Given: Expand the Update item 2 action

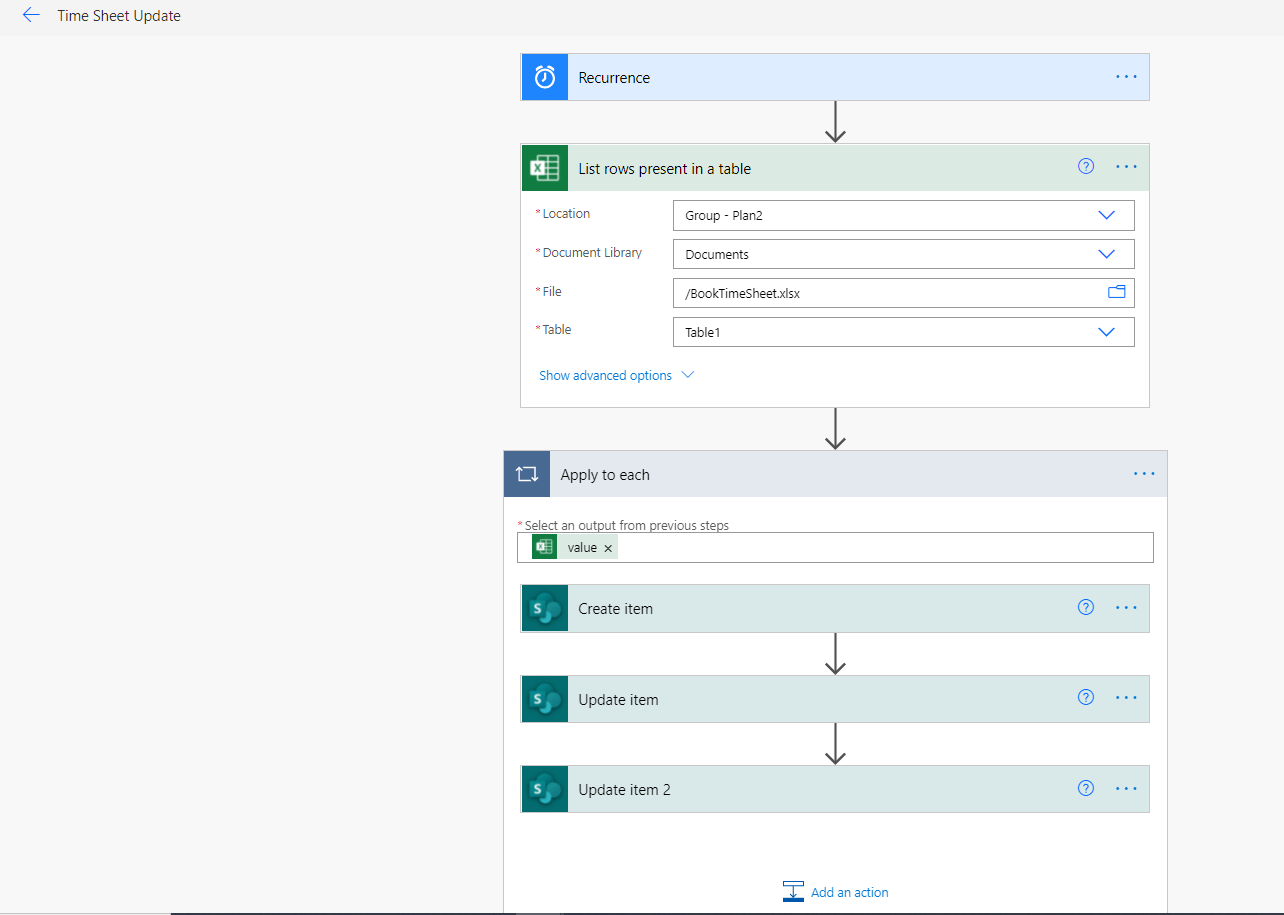Looking at the screenshot, I should (835, 789).
